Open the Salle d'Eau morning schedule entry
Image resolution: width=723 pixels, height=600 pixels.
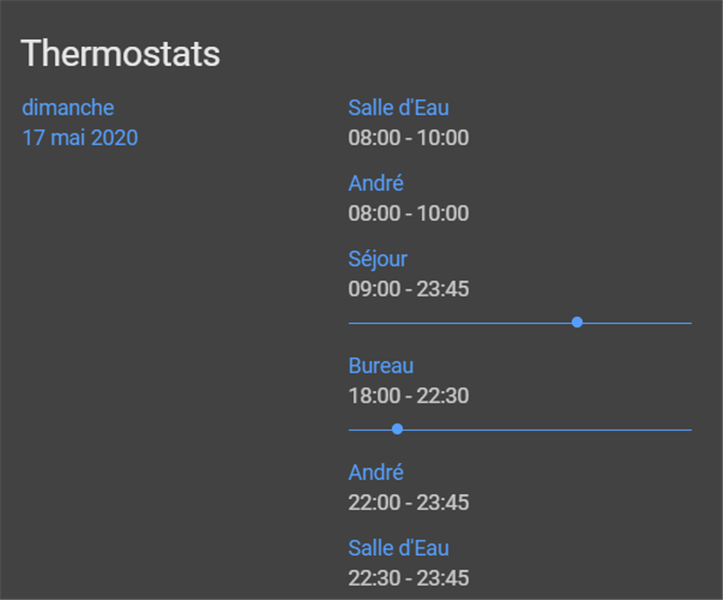point(398,108)
